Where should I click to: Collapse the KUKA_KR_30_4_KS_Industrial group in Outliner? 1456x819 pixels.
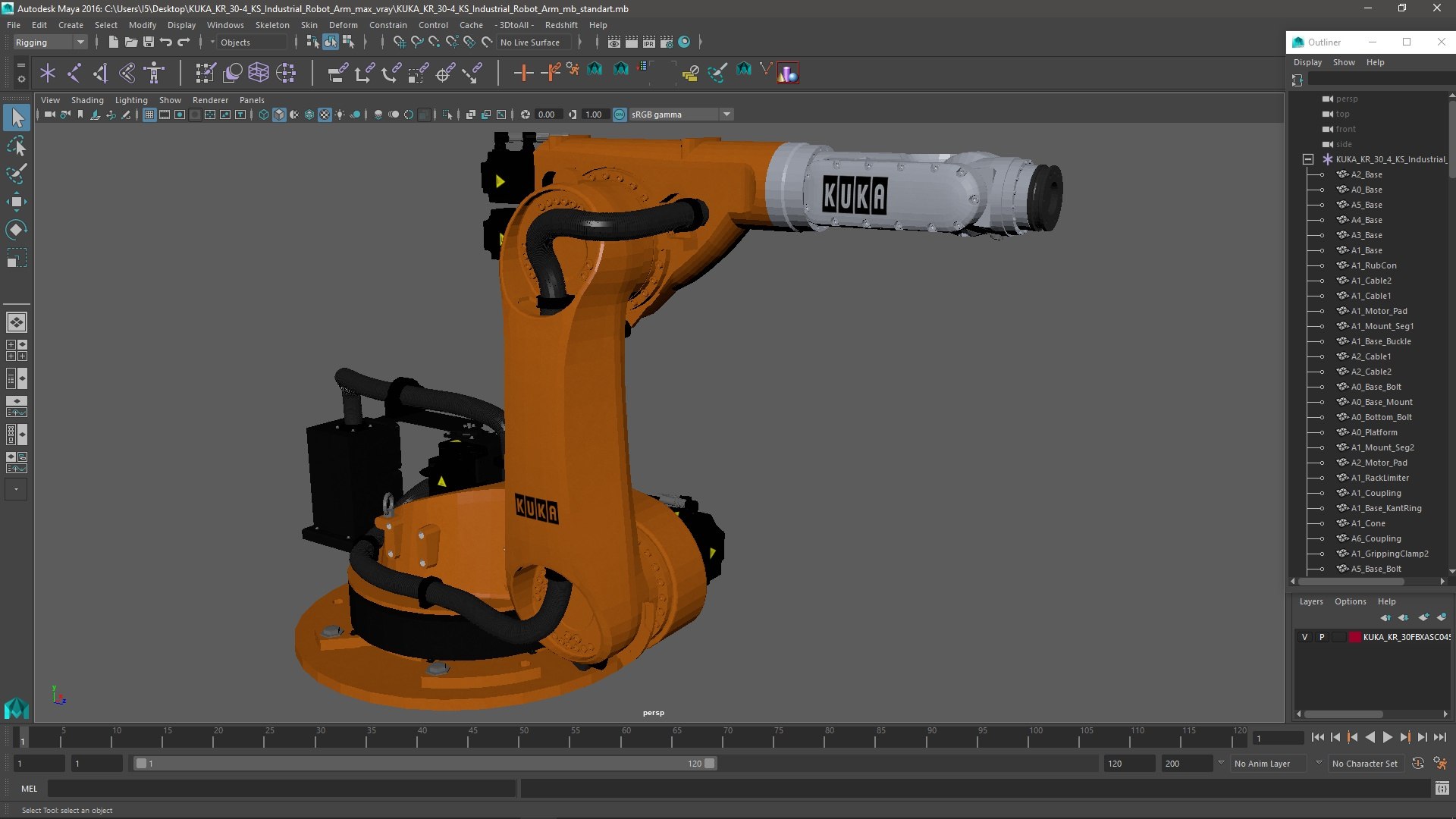pos(1308,159)
